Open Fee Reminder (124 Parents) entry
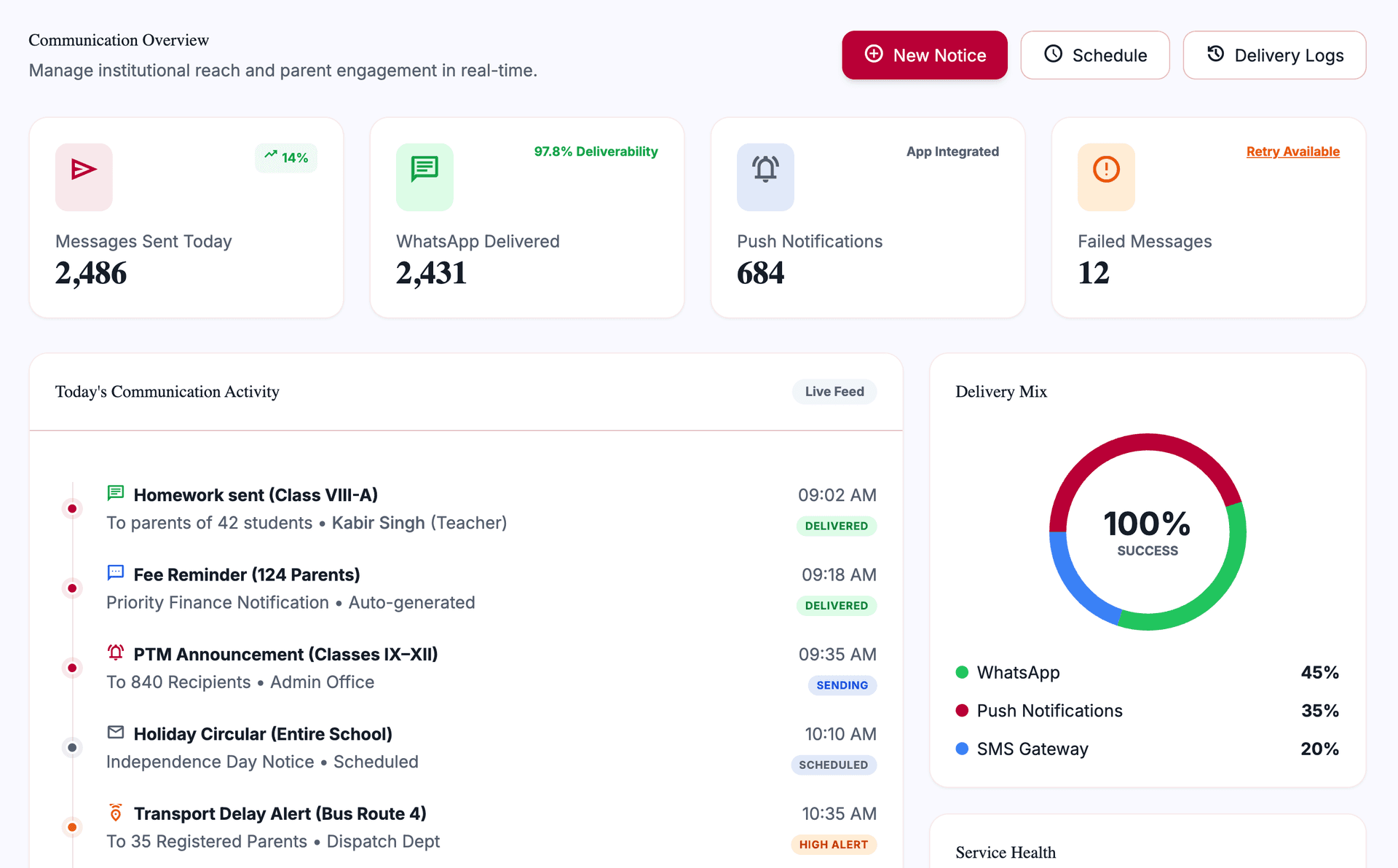Screen dimensions: 1398x868 point(247,575)
